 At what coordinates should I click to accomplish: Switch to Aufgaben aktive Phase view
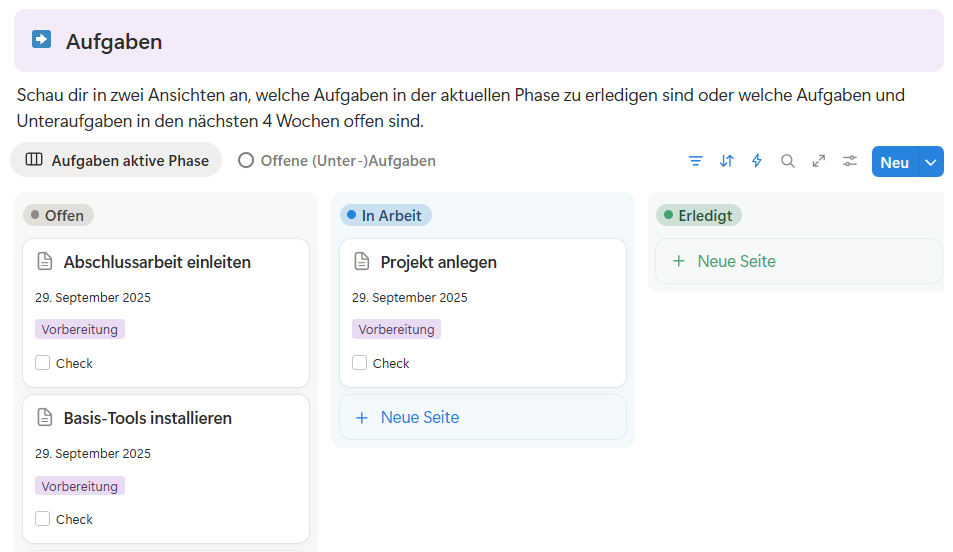point(116,160)
